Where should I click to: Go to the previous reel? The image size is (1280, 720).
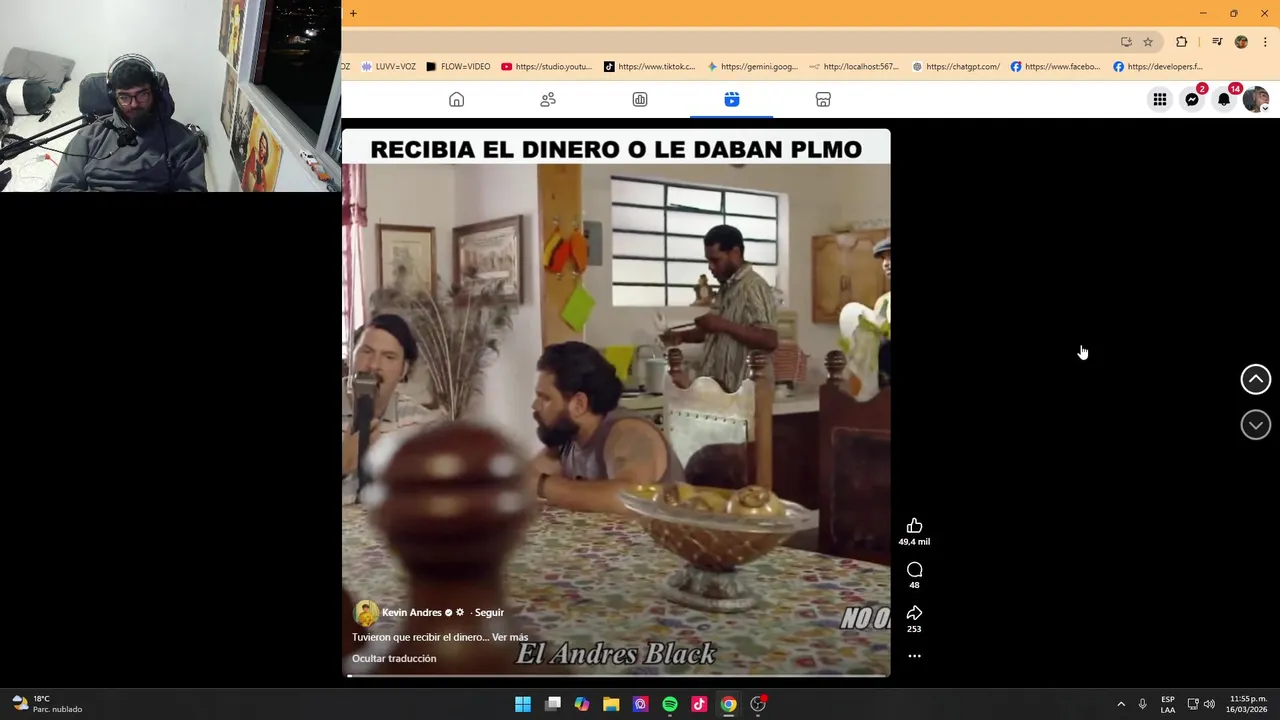tap(1256, 379)
